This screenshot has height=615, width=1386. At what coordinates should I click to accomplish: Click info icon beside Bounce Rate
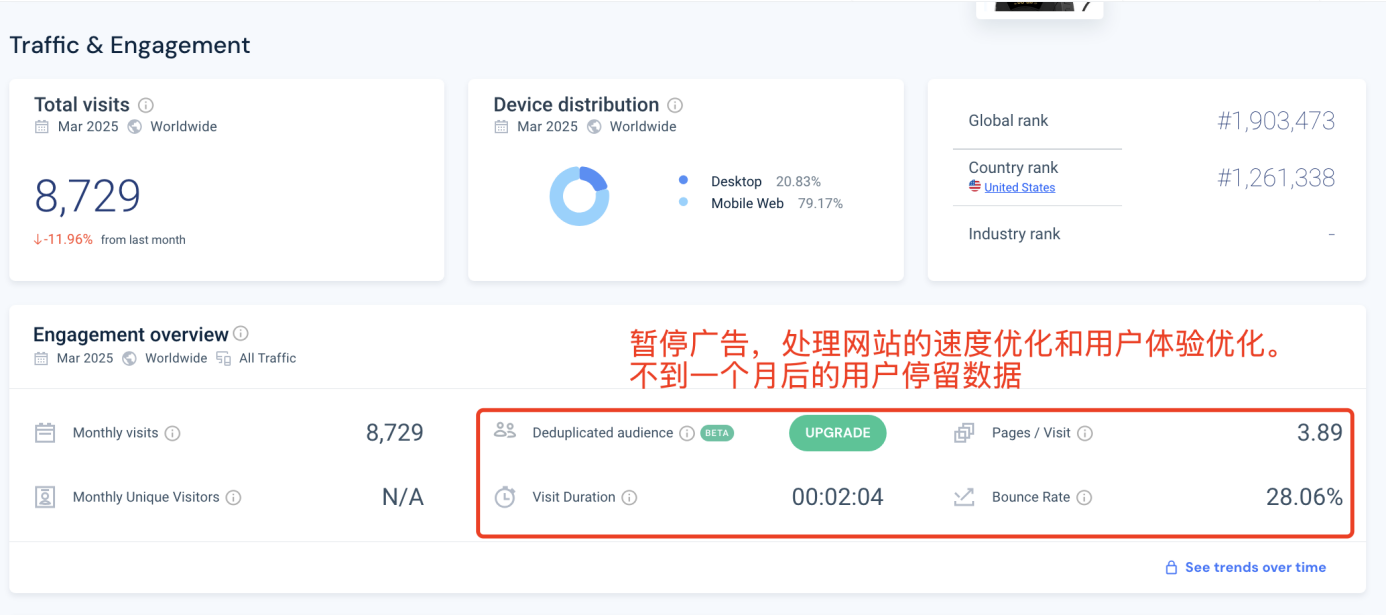(1084, 497)
